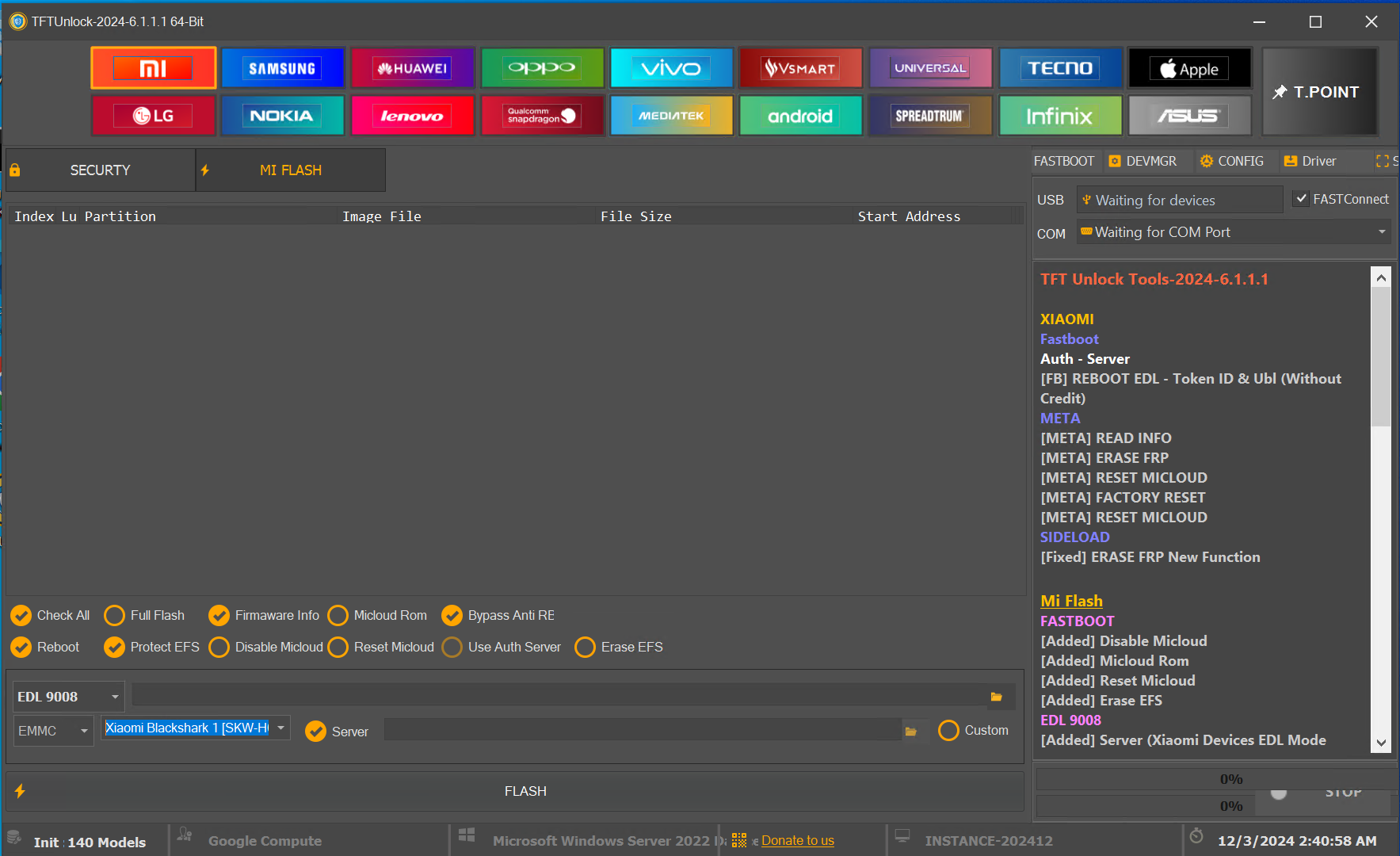This screenshot has width=1400, height=856.
Task: Select the MediaTek brand tile
Action: click(x=671, y=116)
